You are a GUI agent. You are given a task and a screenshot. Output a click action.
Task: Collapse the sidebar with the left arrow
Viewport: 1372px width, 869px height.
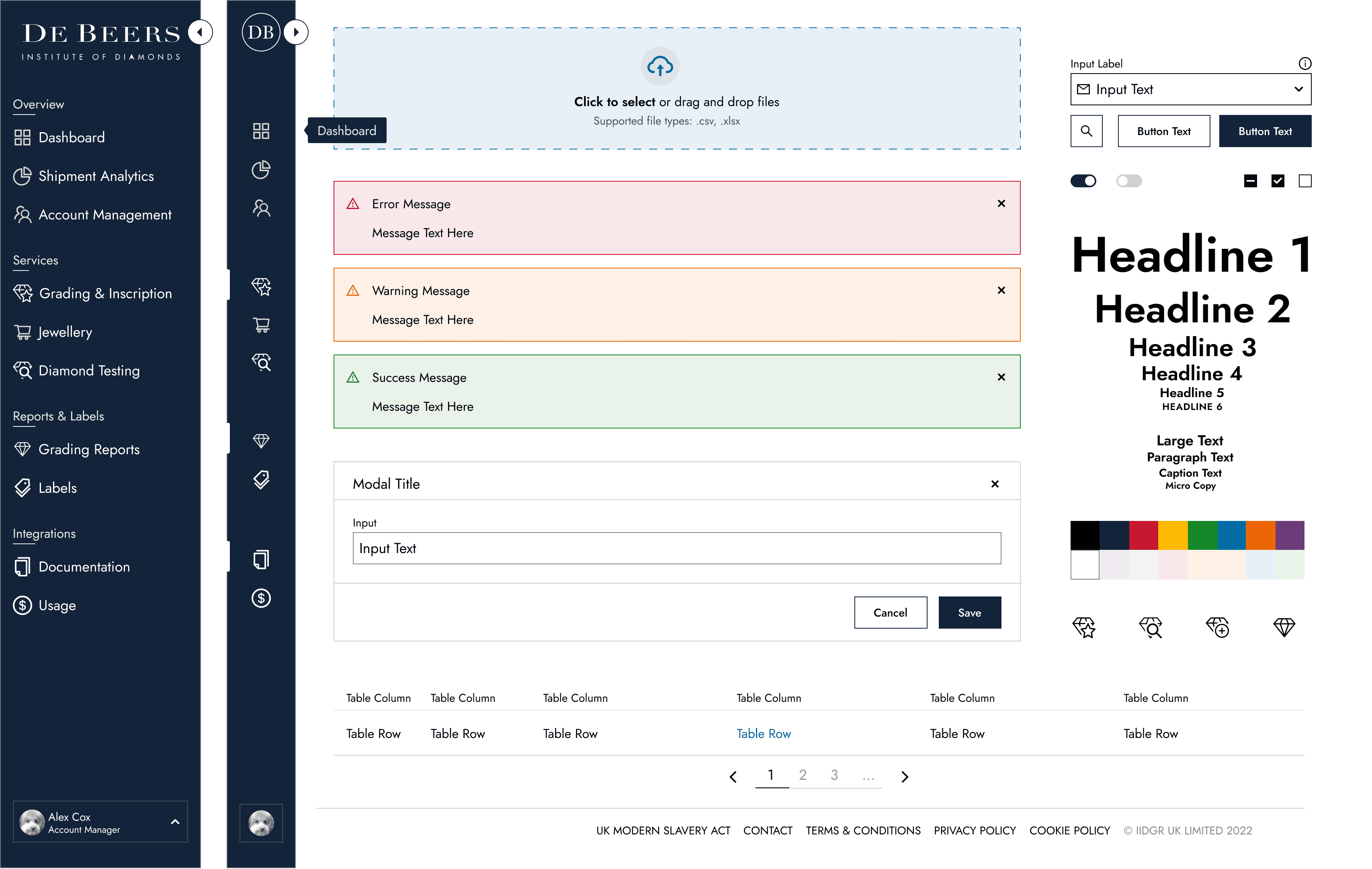click(x=200, y=33)
